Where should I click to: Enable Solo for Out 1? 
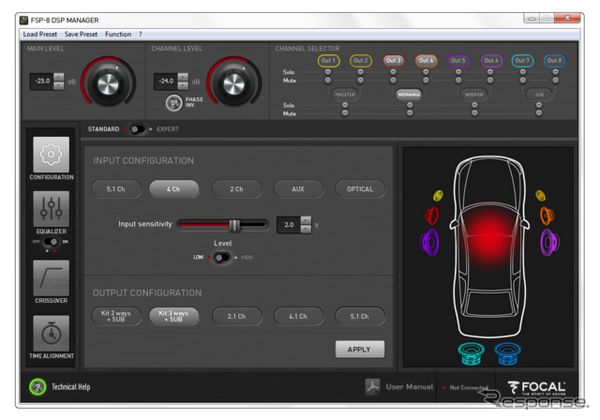pos(328,72)
